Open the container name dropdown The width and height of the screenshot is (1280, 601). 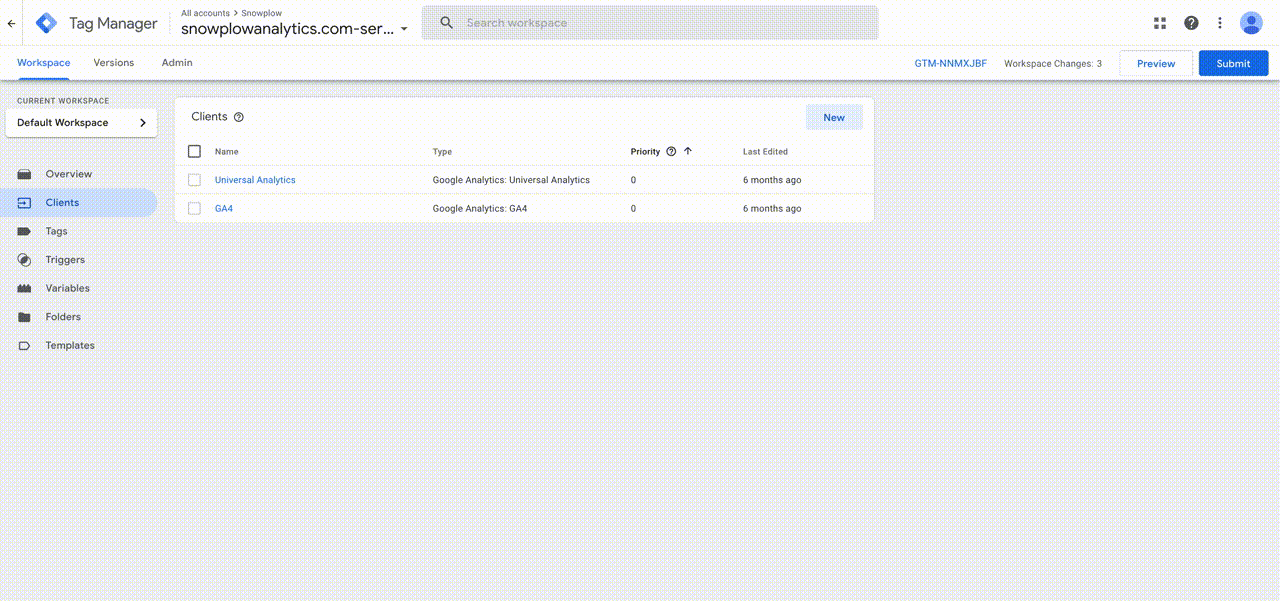(404, 29)
